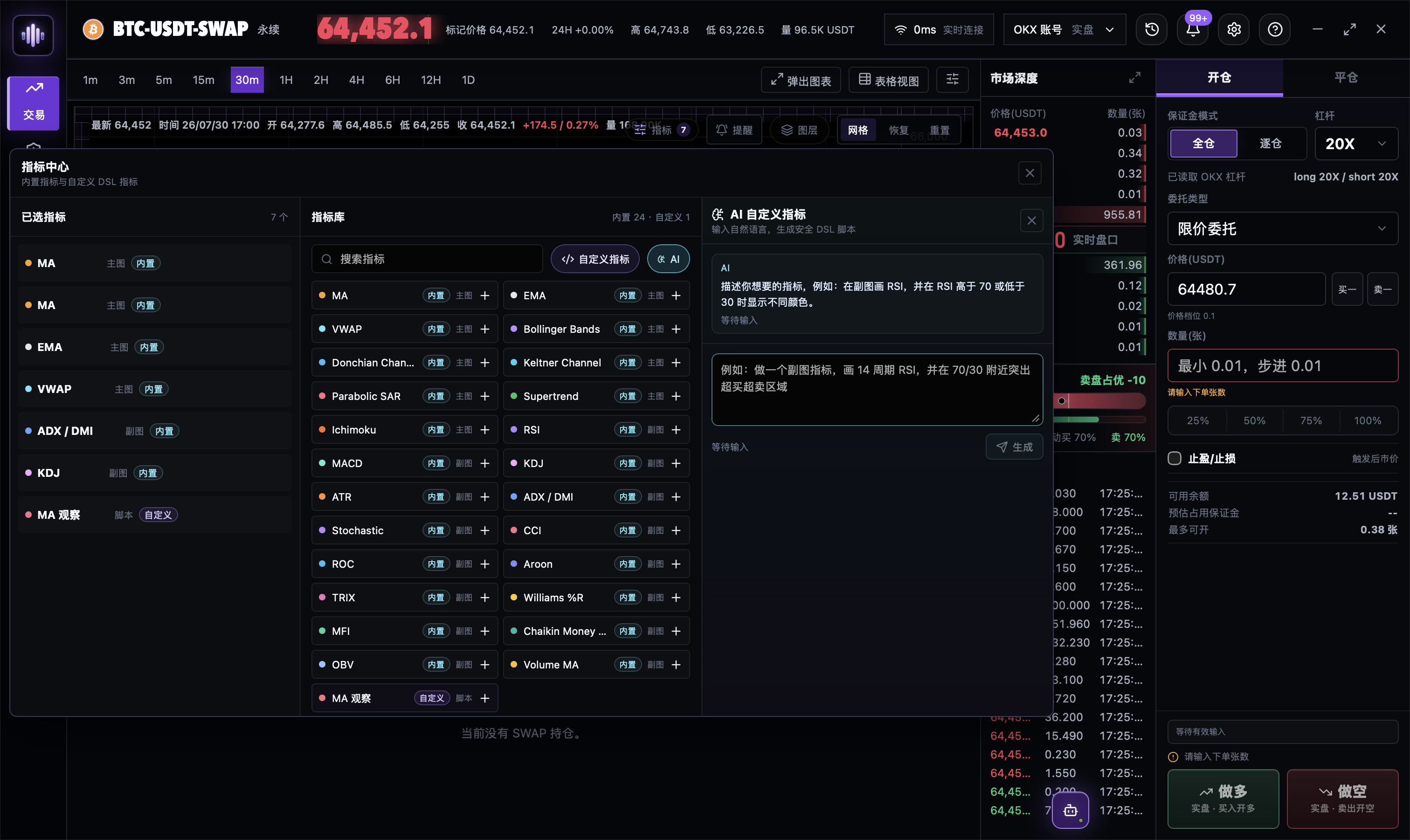Select the 25% quantity option
The height and width of the screenshot is (840, 1410).
(x=1198, y=420)
